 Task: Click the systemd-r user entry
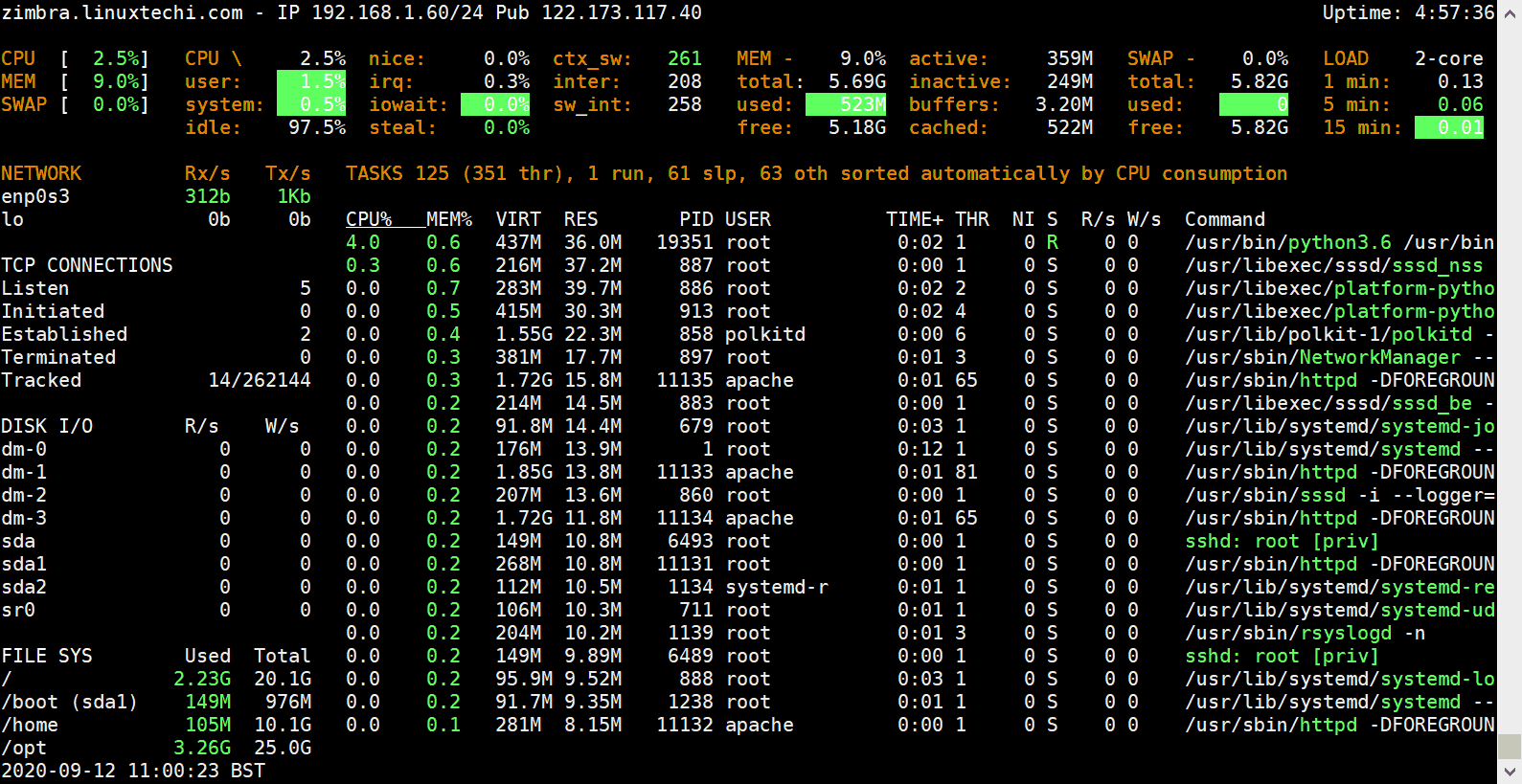click(x=777, y=587)
